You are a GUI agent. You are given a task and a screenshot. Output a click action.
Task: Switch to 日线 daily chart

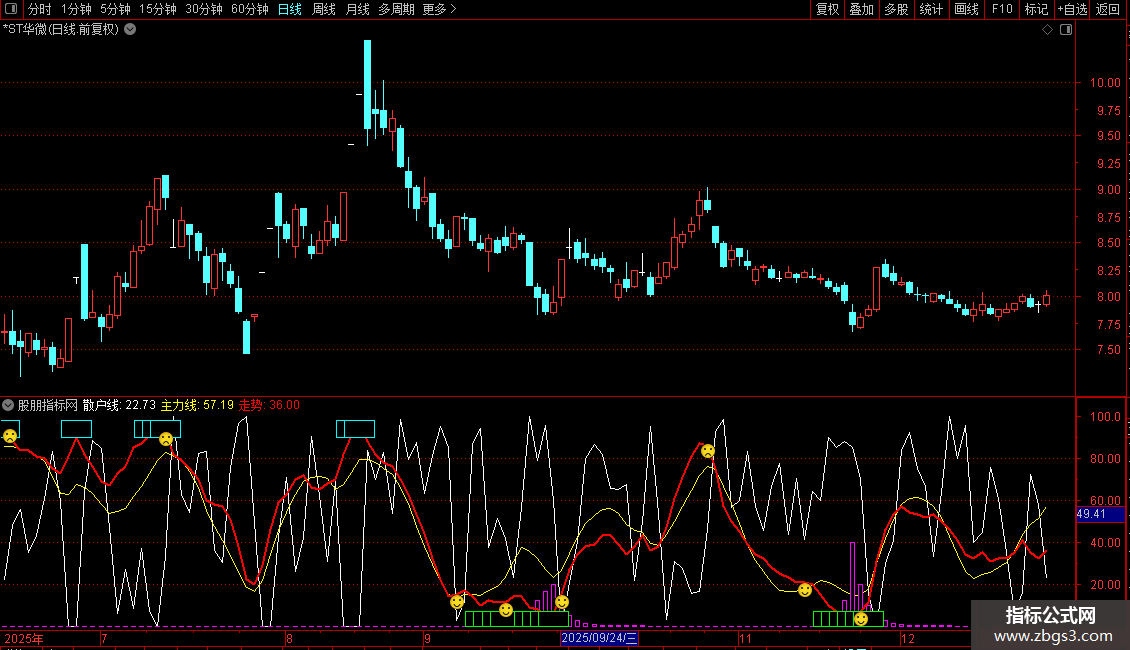tap(290, 9)
